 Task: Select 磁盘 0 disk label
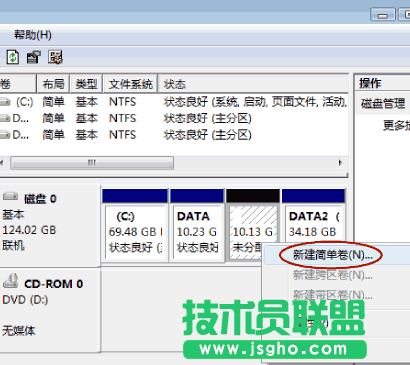pyautogui.click(x=40, y=199)
